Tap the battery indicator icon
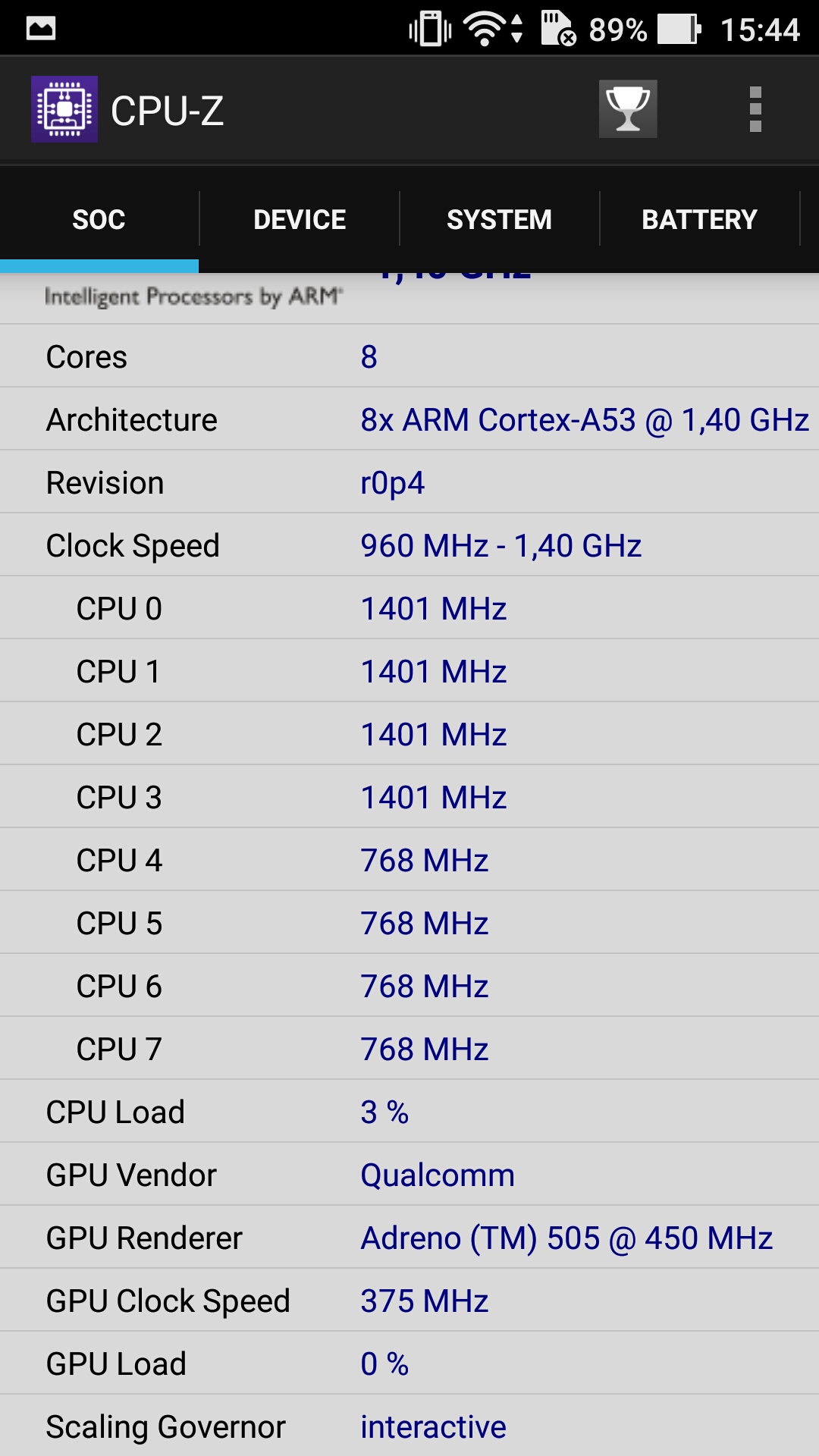The image size is (819, 1456). (x=679, y=30)
